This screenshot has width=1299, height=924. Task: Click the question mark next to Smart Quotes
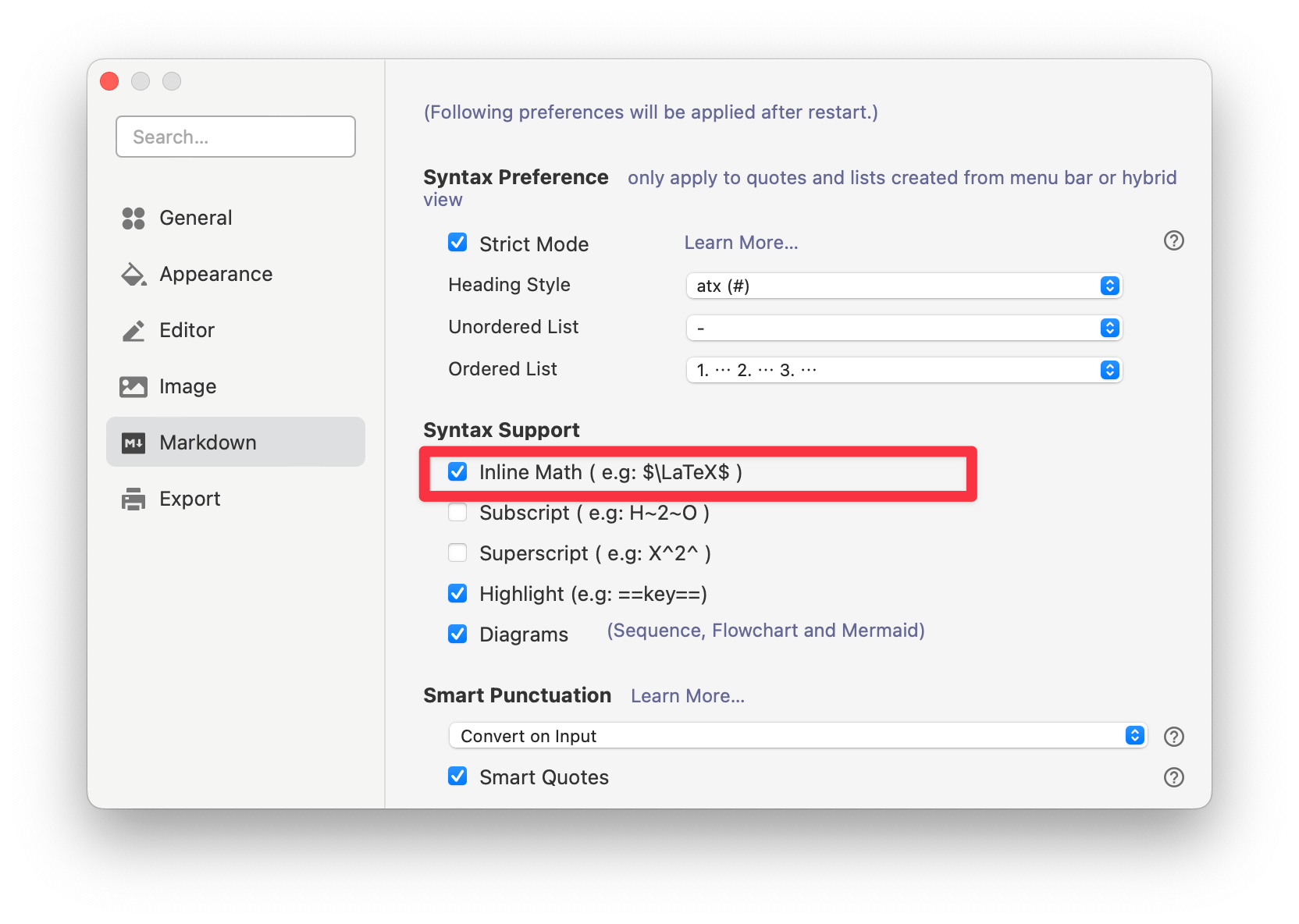[x=1173, y=777]
